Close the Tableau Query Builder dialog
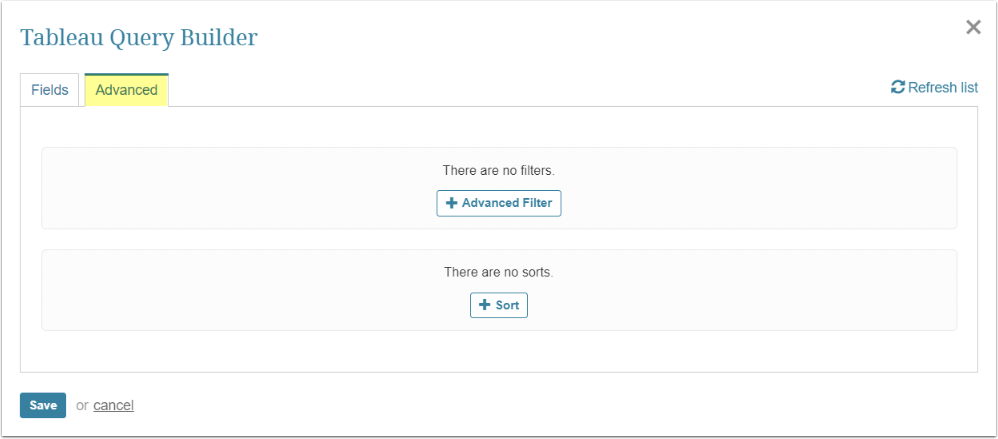Screen dimensions: 998x439 [973, 28]
